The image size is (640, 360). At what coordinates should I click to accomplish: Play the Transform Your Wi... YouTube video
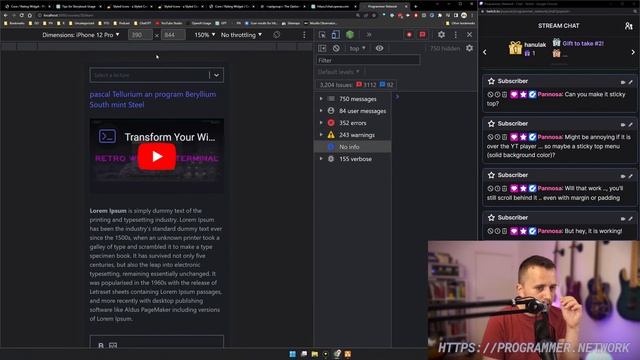pos(157,156)
